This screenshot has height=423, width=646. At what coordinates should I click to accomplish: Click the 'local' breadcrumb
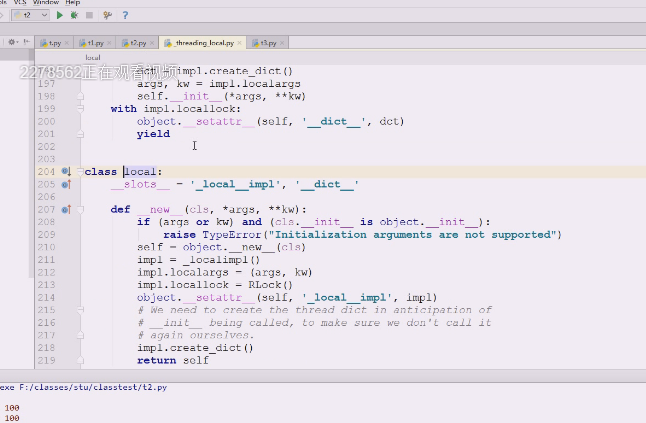point(93,58)
